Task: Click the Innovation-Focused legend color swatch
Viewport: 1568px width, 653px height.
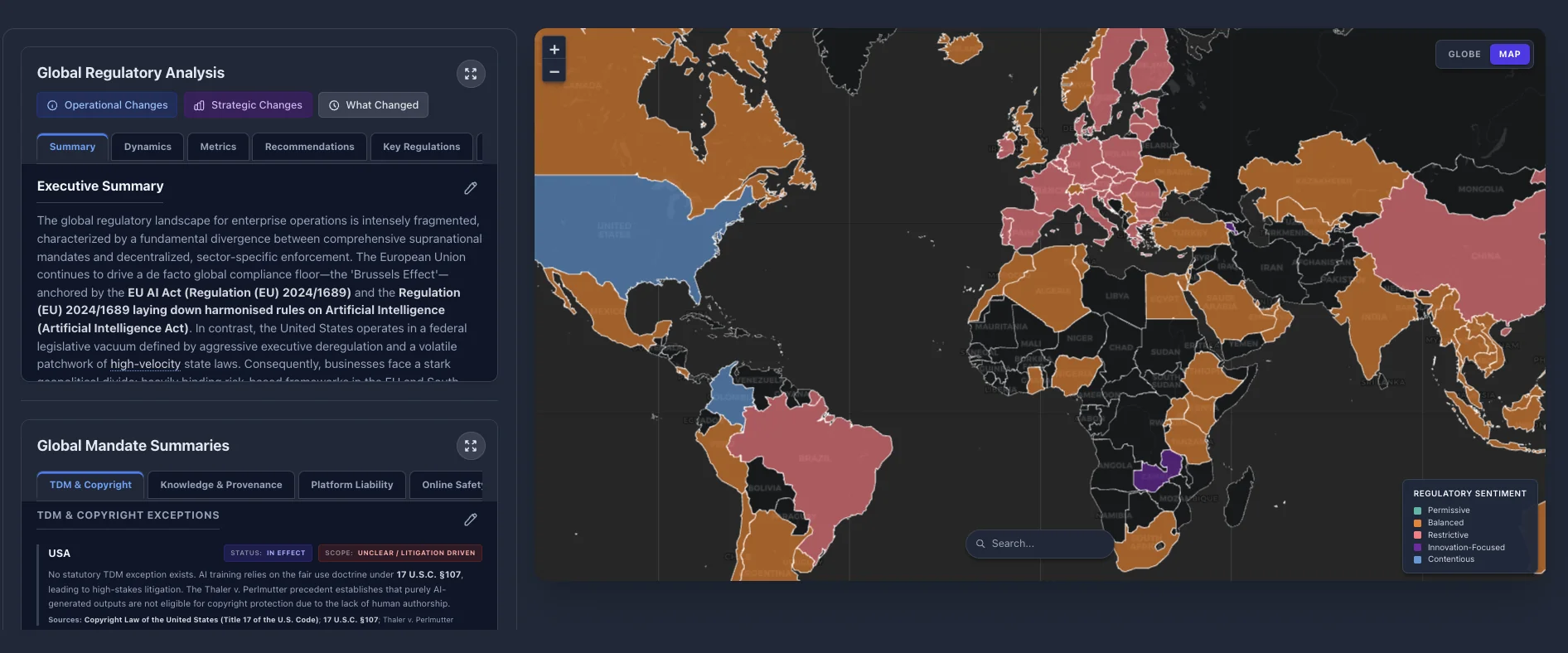Action: point(1417,548)
